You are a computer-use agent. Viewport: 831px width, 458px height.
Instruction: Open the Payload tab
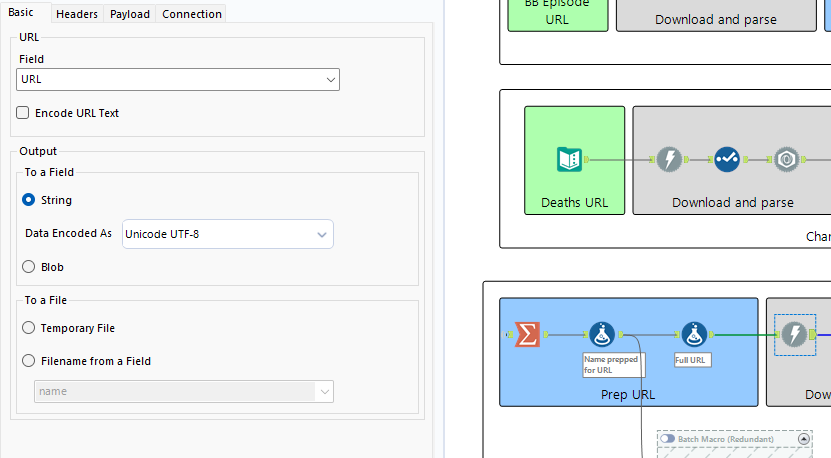click(x=130, y=14)
